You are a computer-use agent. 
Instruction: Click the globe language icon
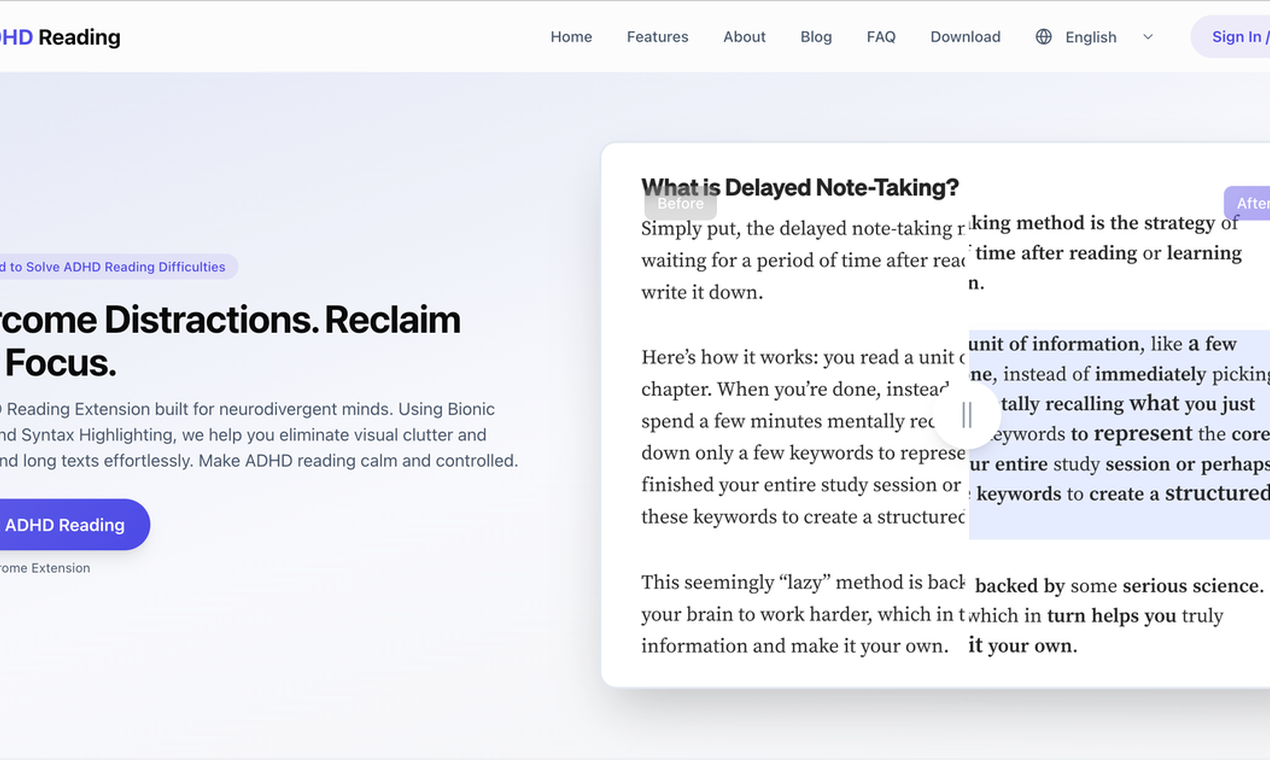(1044, 37)
